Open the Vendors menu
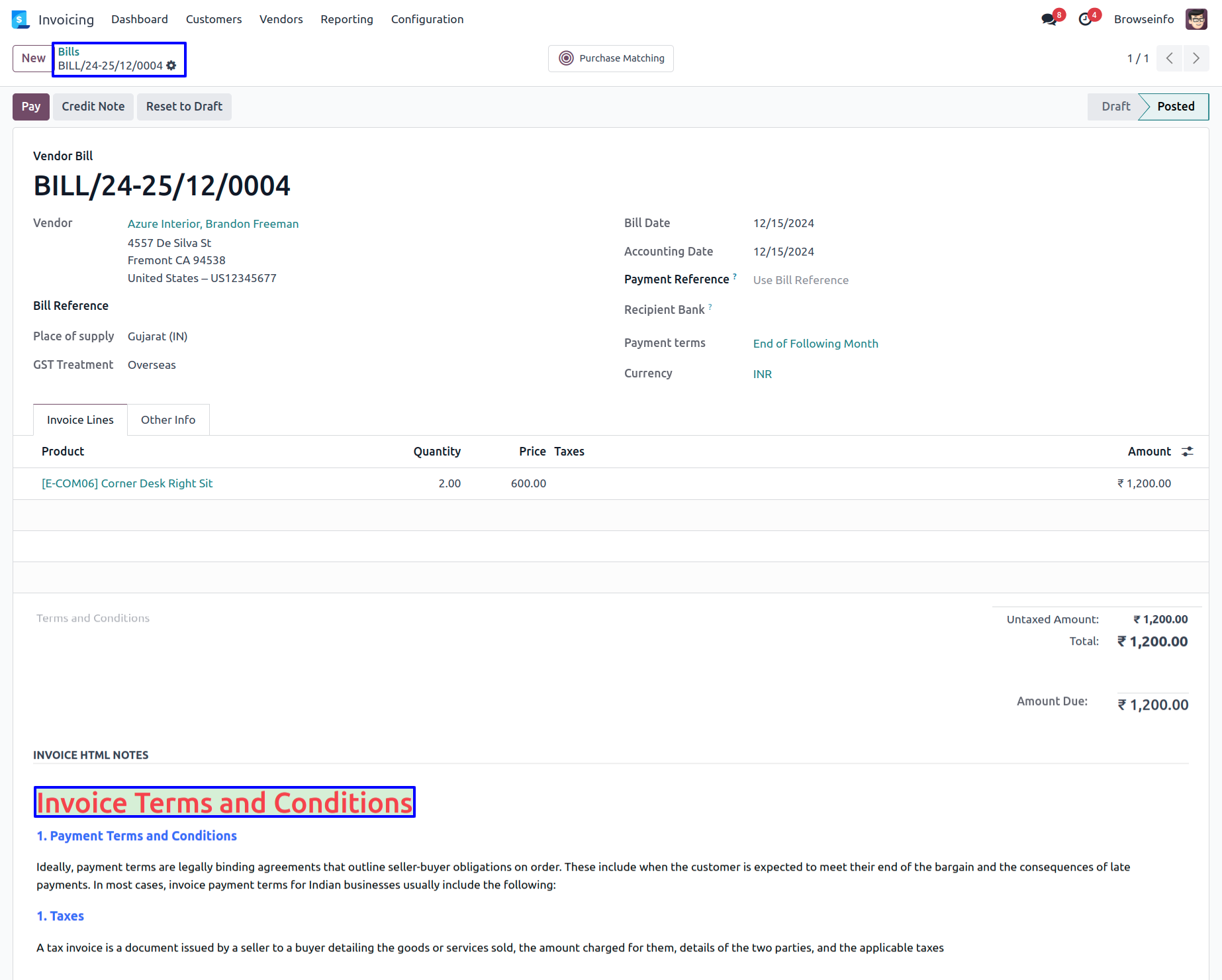Screen dimensions: 1222x980 click(x=281, y=19)
